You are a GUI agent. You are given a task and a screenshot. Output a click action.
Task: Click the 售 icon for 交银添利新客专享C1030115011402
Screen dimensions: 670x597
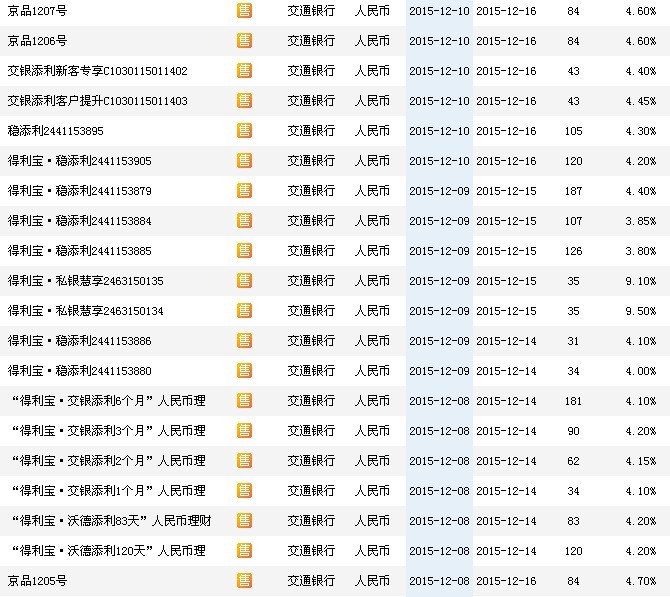[244, 71]
